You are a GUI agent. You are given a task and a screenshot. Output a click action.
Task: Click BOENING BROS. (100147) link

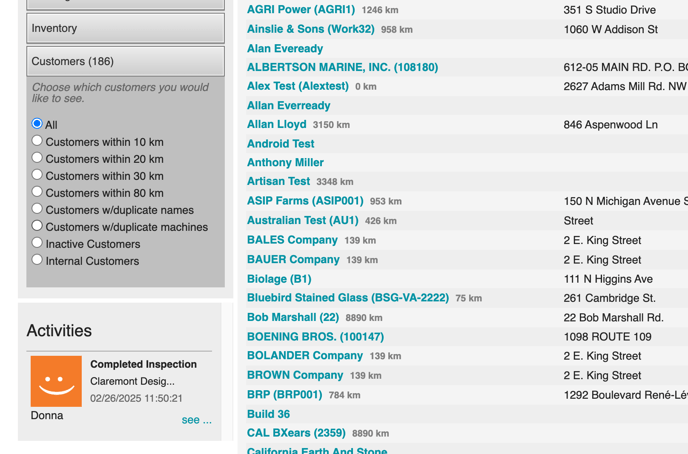[315, 337]
